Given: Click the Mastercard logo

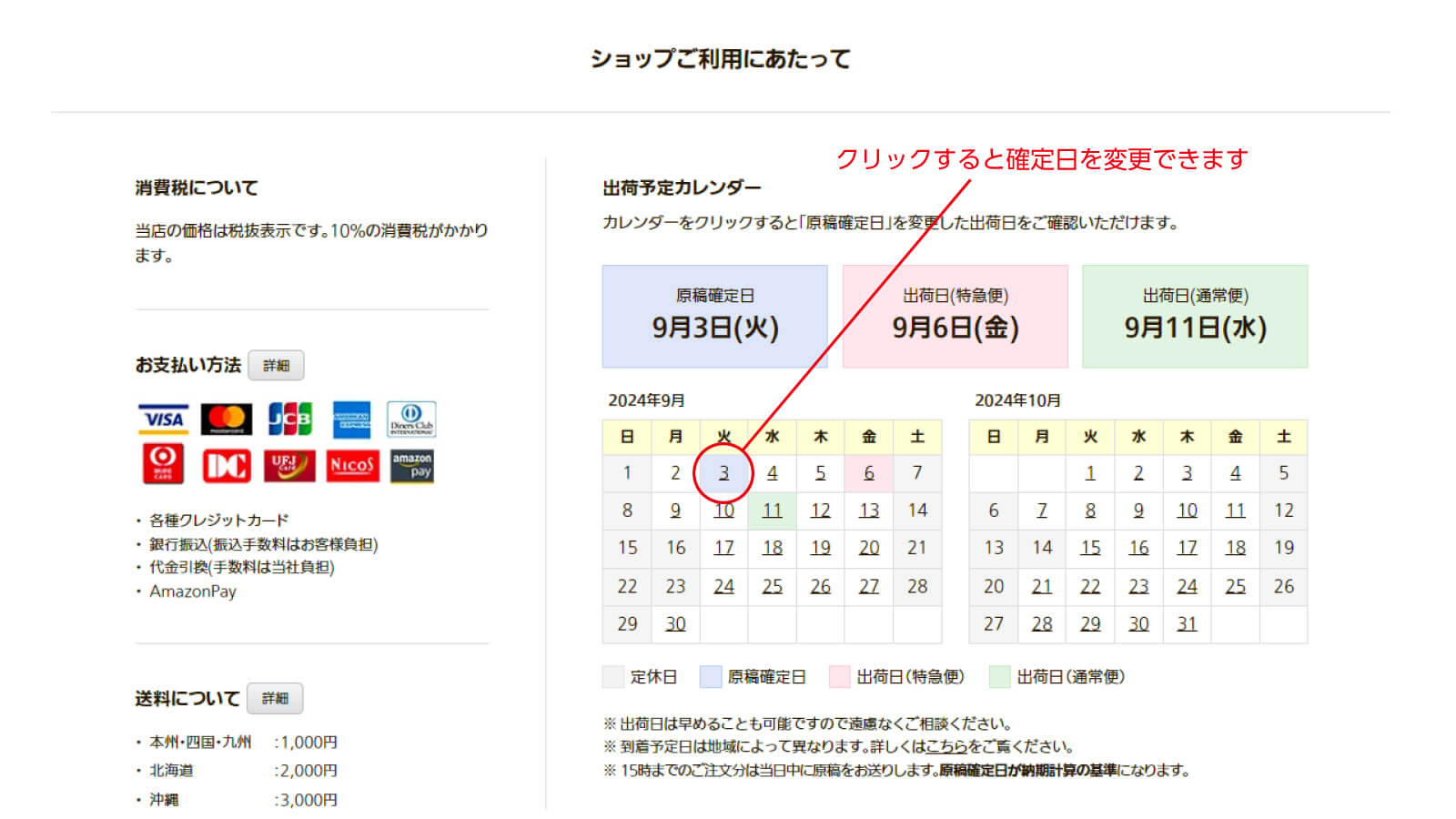Looking at the screenshot, I should [x=226, y=419].
